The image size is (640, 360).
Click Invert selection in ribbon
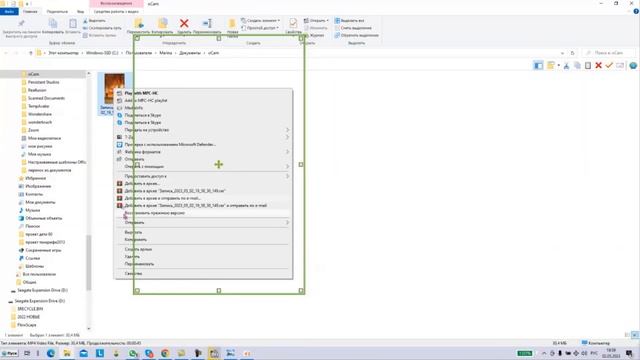click(x=356, y=36)
